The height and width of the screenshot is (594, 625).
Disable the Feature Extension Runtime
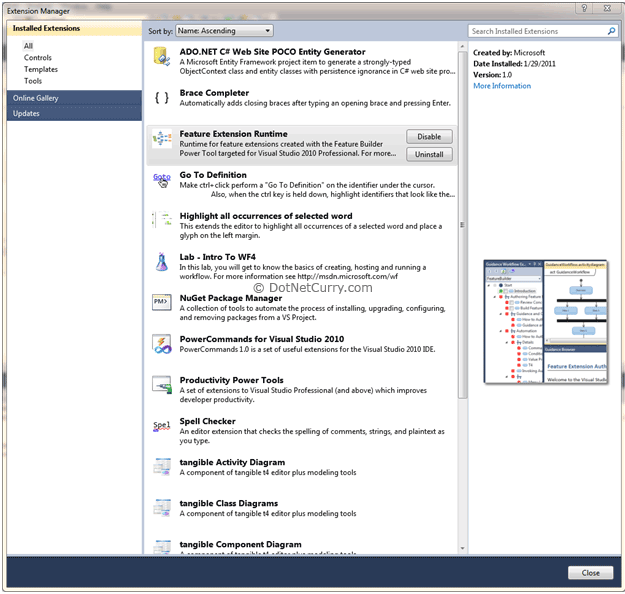tap(429, 137)
